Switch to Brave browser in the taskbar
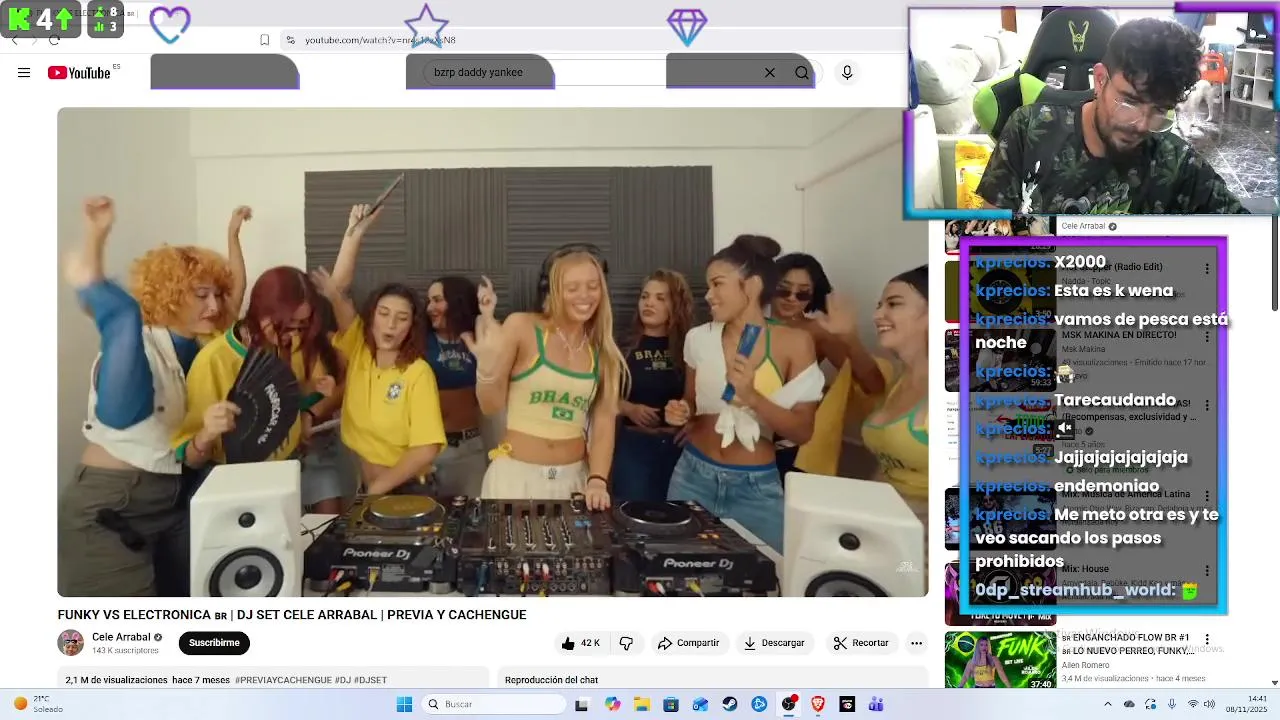1280x720 pixels. coord(818,704)
